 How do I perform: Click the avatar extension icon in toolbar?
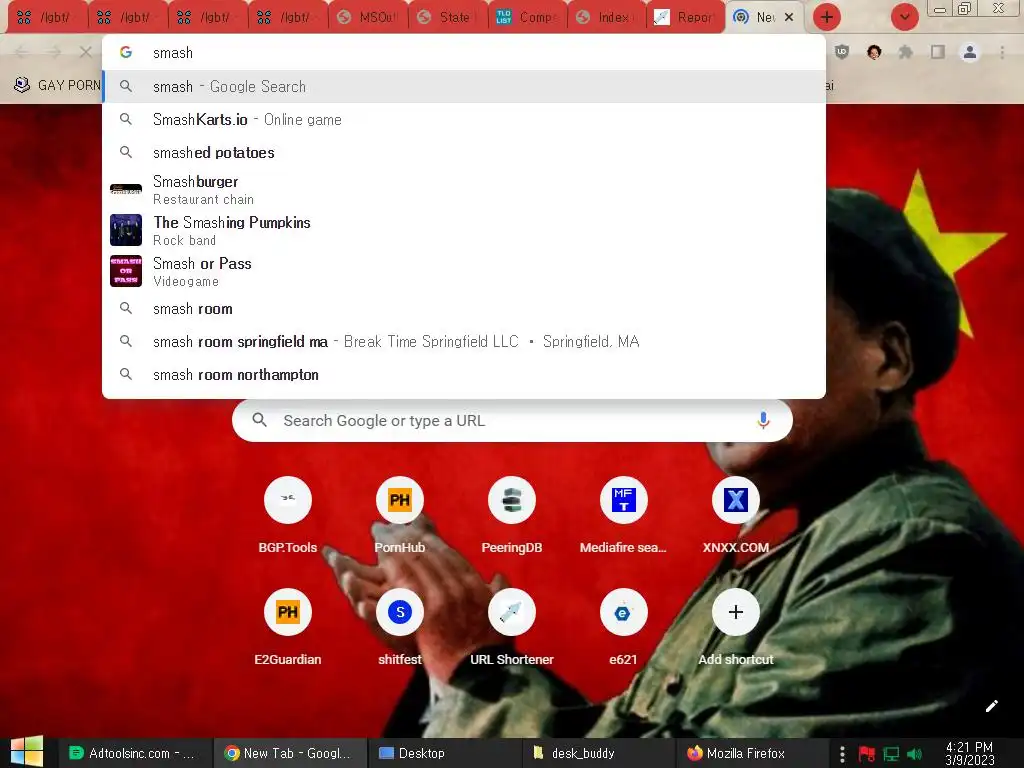[x=874, y=52]
